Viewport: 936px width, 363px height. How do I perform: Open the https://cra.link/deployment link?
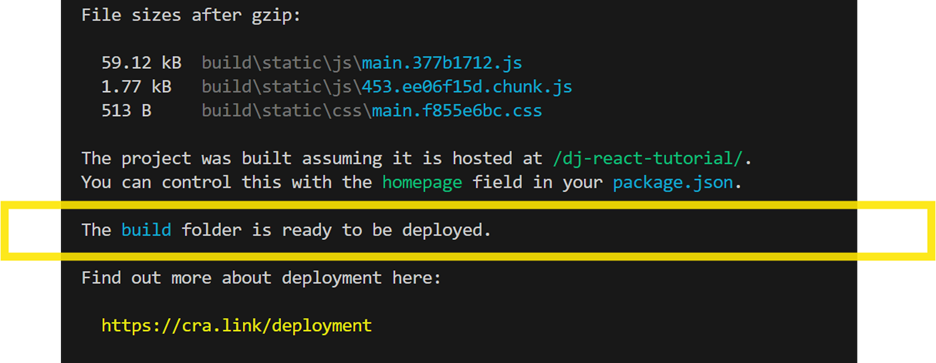click(236, 325)
